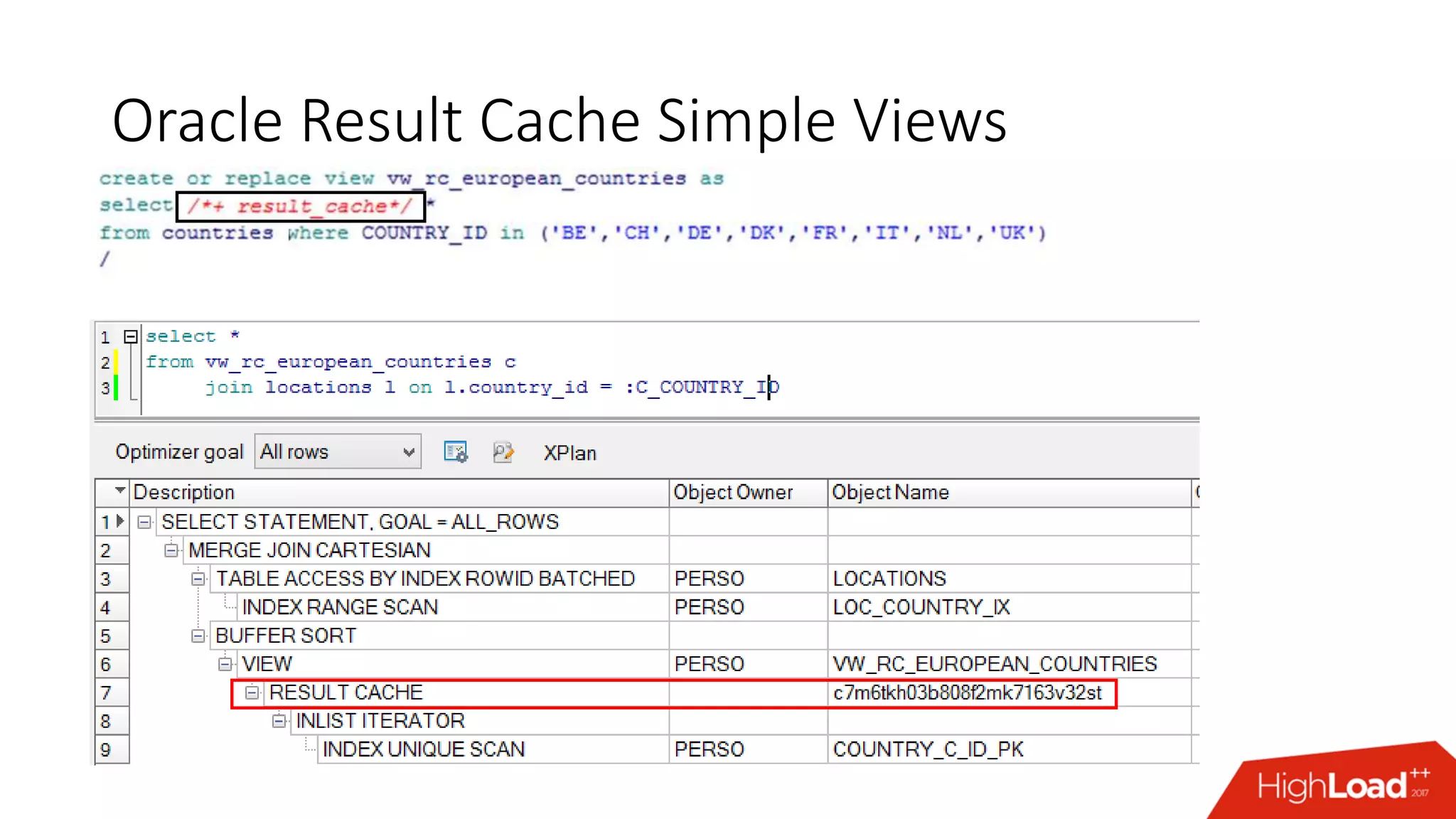Collapse the SELECT STATEMENT node

(x=144, y=522)
